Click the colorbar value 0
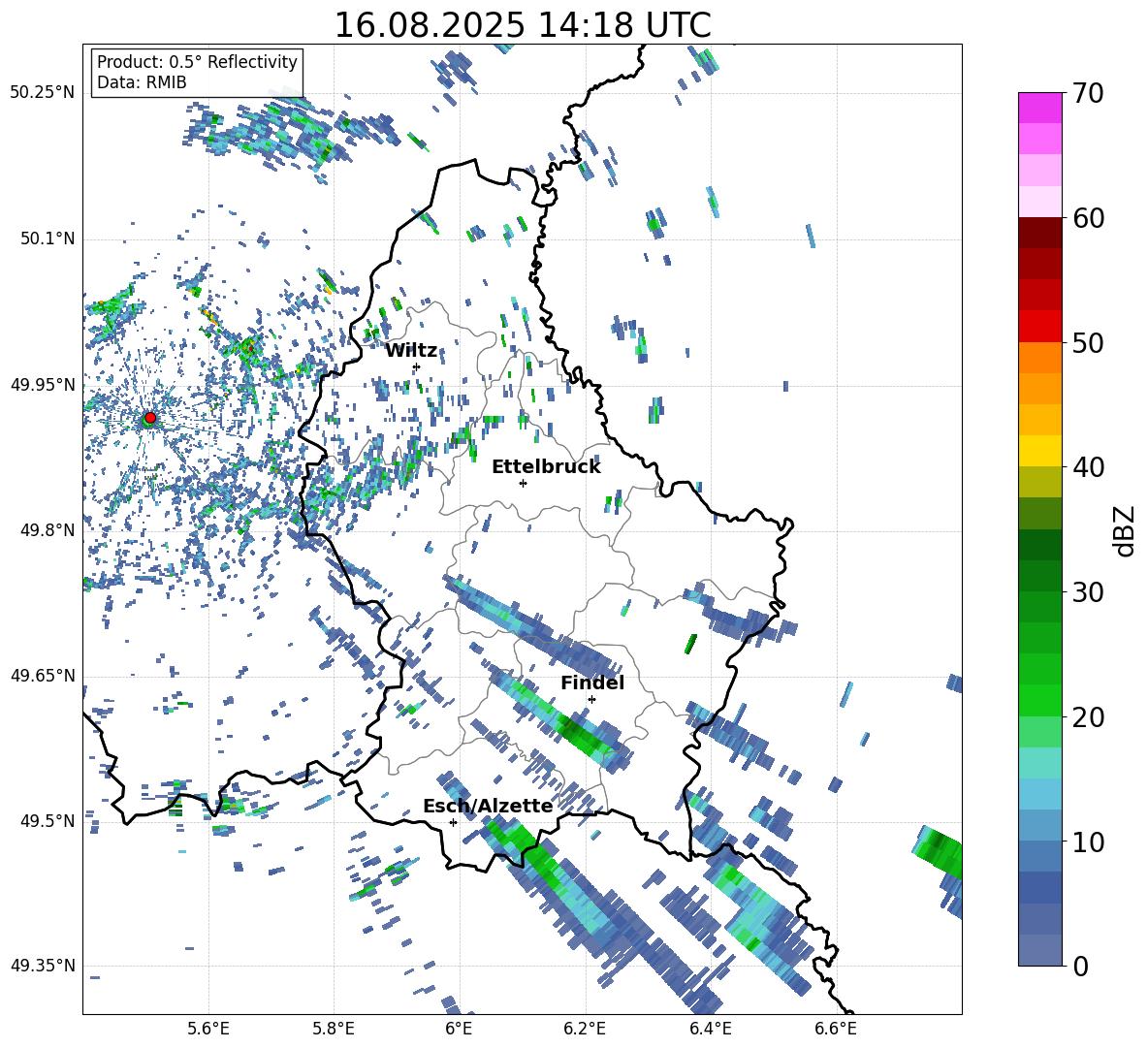This screenshot has width=1148, height=1048. click(x=1080, y=966)
